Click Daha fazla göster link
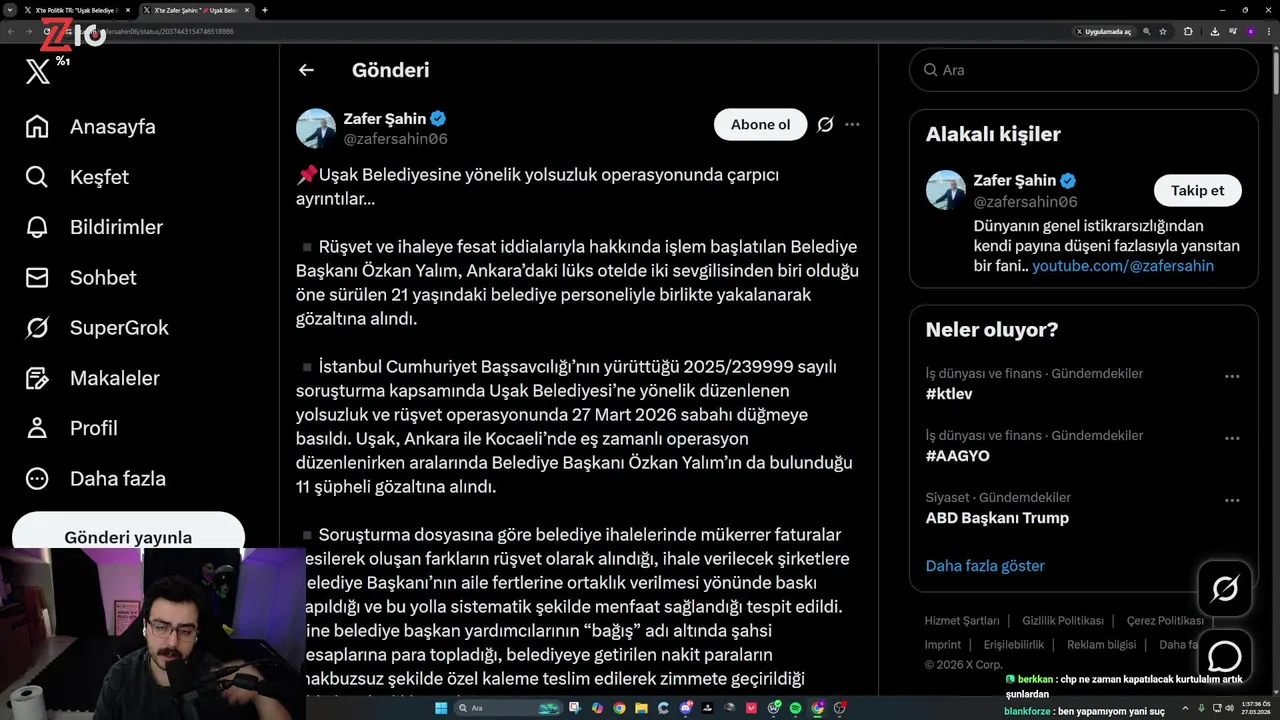 pyautogui.click(x=985, y=566)
